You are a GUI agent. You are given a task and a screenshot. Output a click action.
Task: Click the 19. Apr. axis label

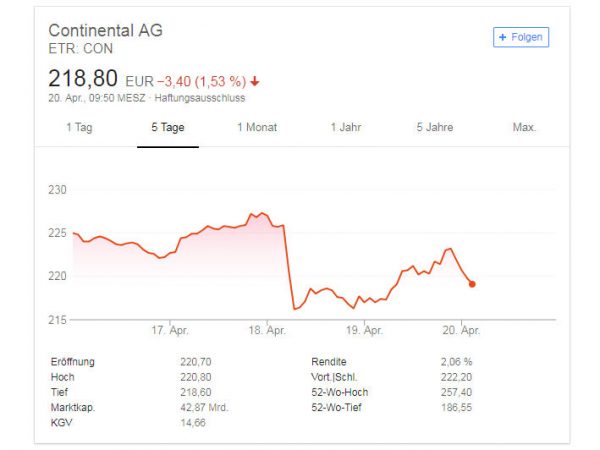click(x=364, y=330)
